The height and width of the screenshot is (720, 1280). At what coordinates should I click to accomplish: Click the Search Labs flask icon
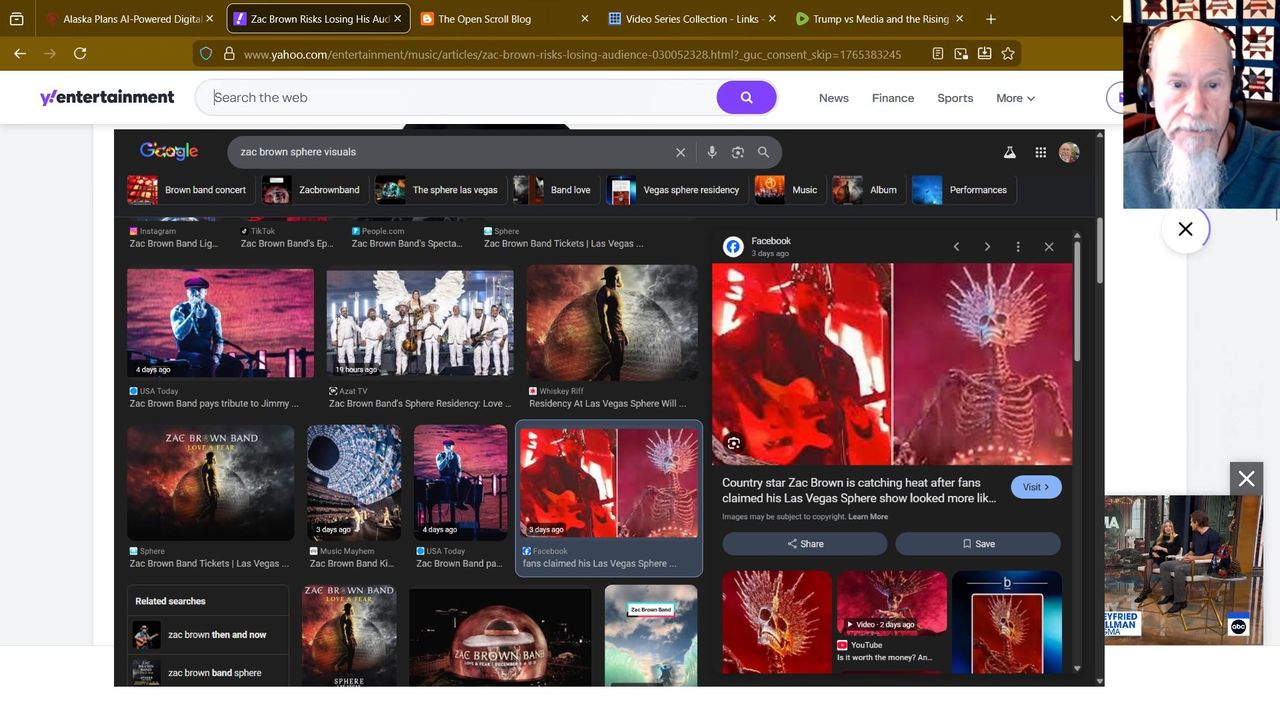(x=1010, y=152)
